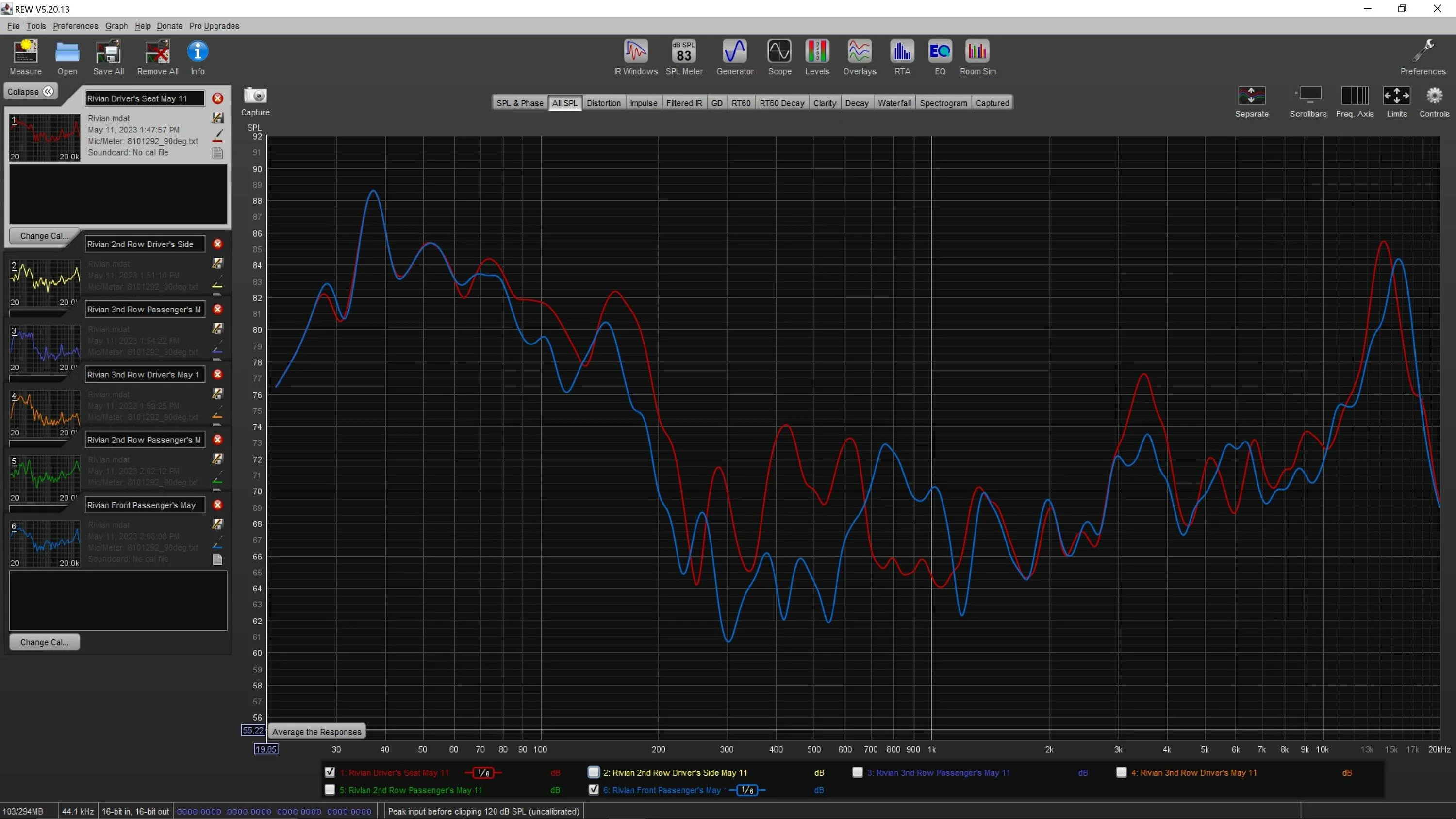
Task: Open Preferences wrench icon
Action: [1423, 57]
